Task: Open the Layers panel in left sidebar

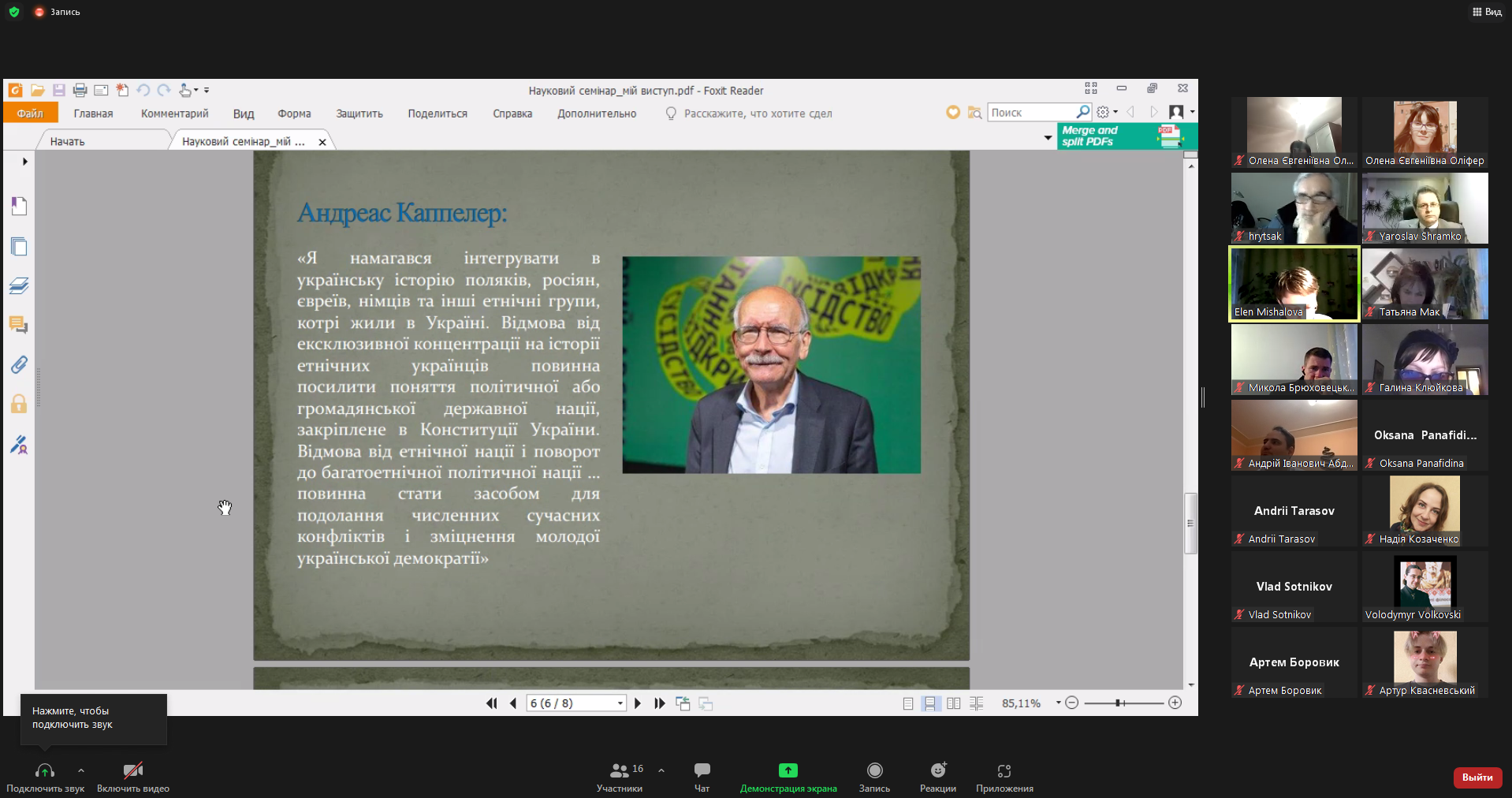Action: pyautogui.click(x=19, y=285)
